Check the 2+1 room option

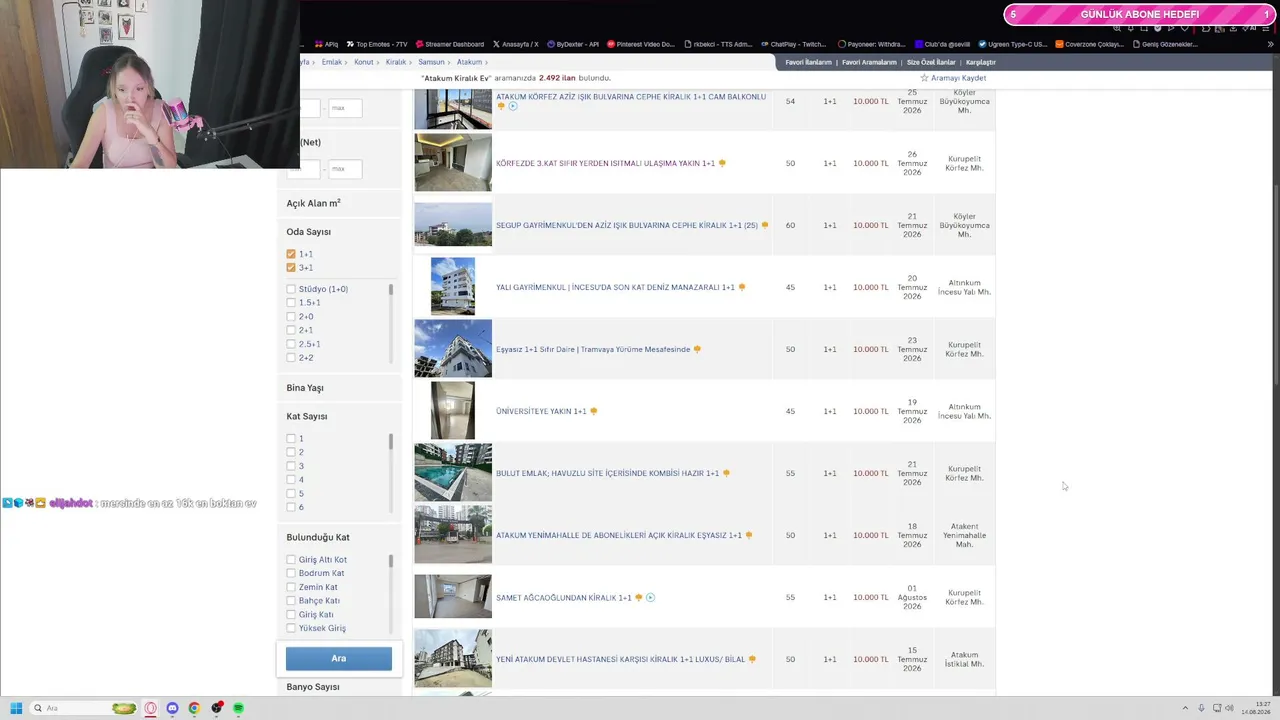point(291,330)
